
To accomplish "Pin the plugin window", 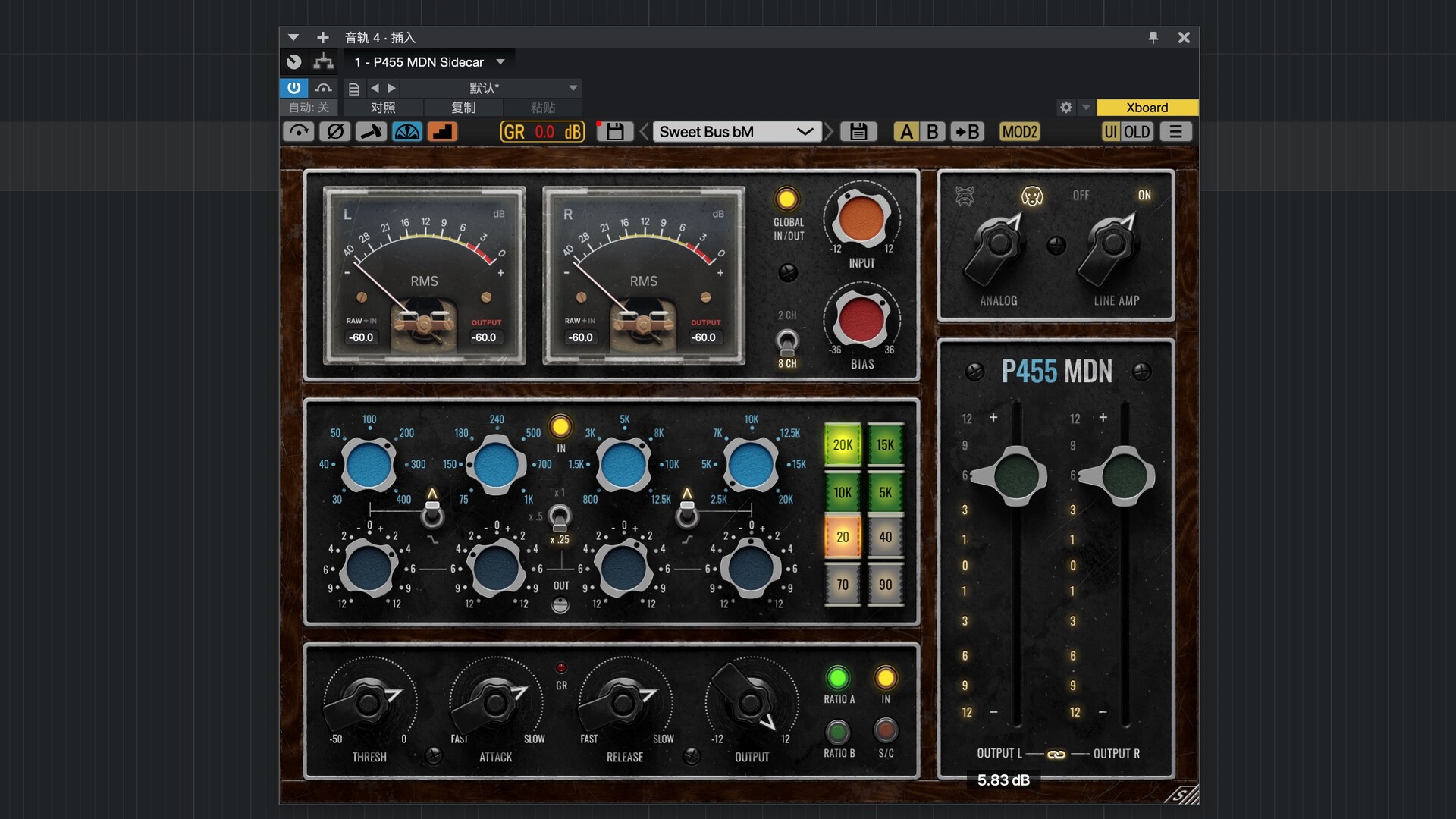I will click(1153, 38).
